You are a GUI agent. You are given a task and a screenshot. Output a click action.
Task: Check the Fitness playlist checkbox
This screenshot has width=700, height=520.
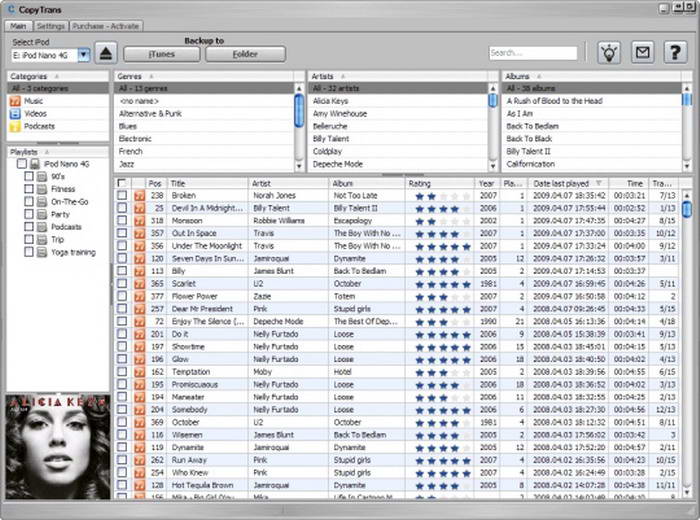click(30, 188)
